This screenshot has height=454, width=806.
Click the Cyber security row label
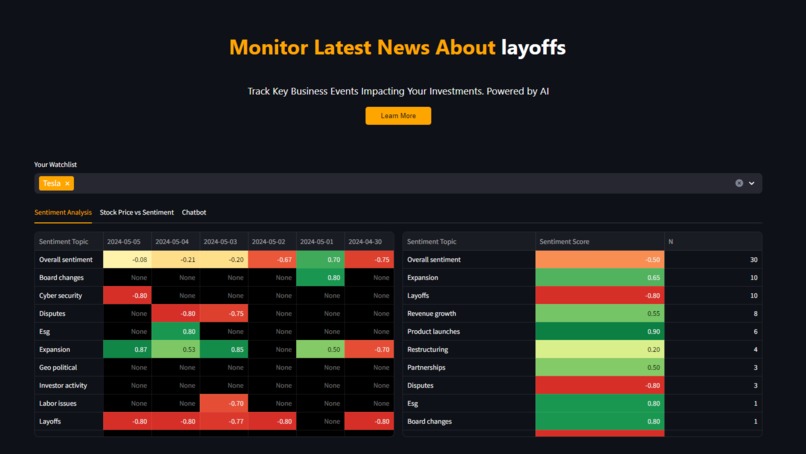pyautogui.click(x=61, y=296)
